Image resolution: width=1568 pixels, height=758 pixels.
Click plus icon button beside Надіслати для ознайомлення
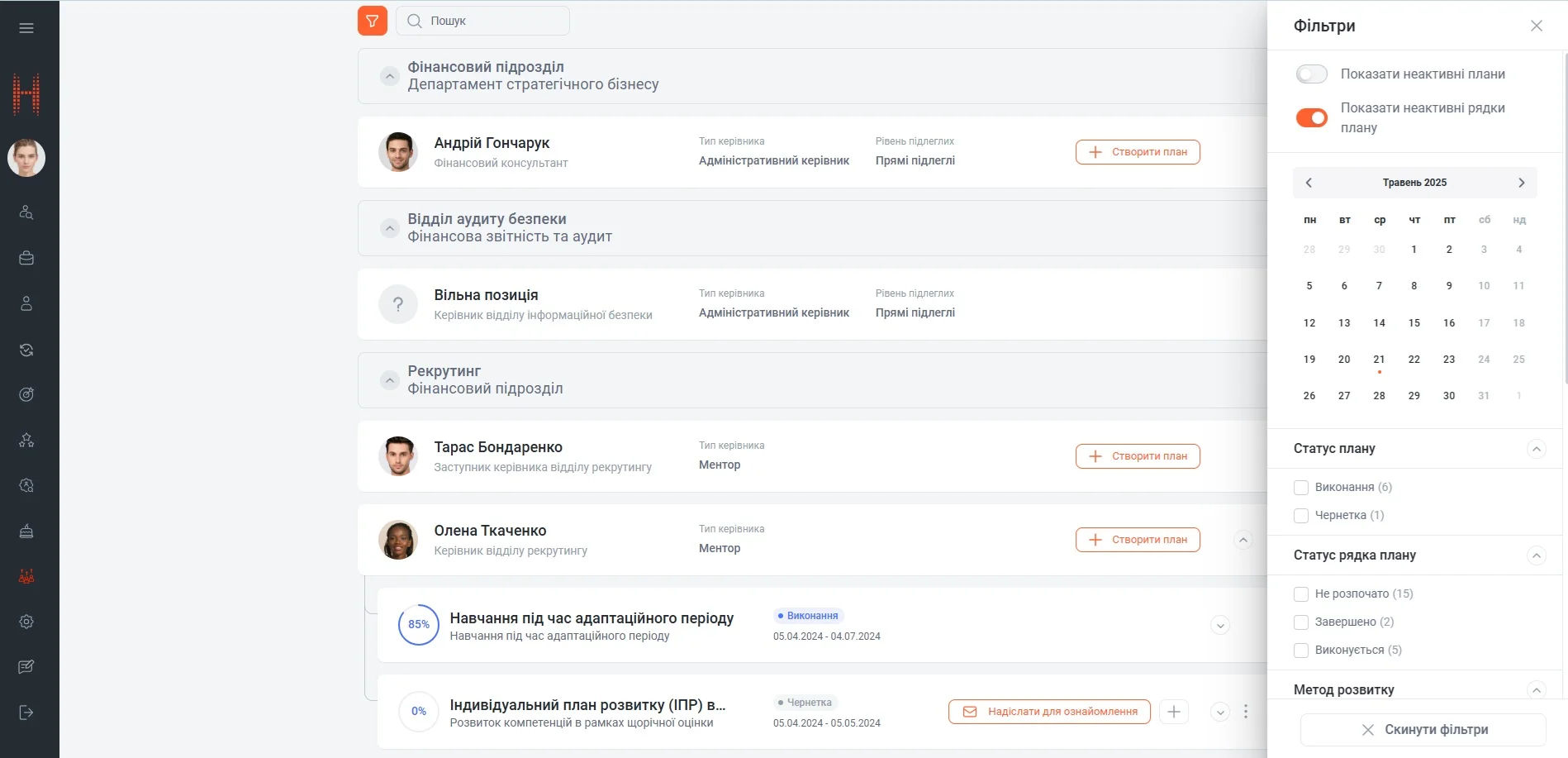tap(1174, 712)
